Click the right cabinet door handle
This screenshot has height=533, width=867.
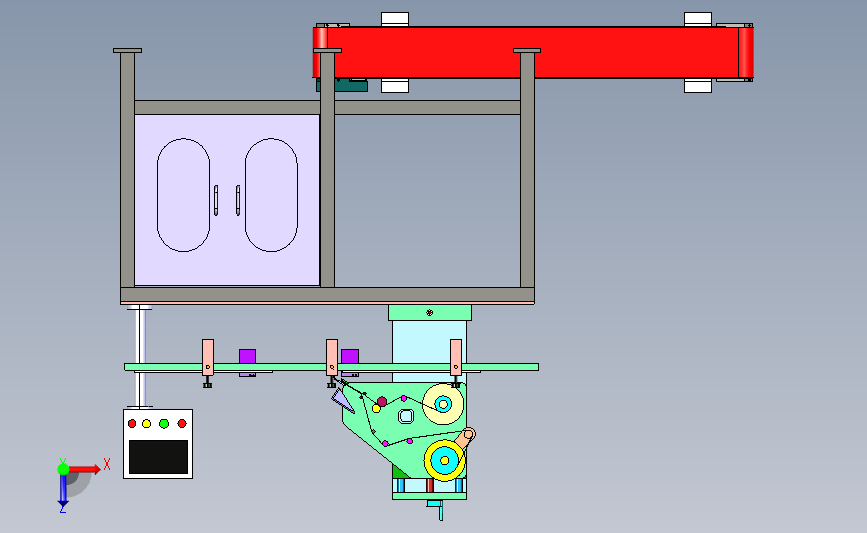pos(238,200)
